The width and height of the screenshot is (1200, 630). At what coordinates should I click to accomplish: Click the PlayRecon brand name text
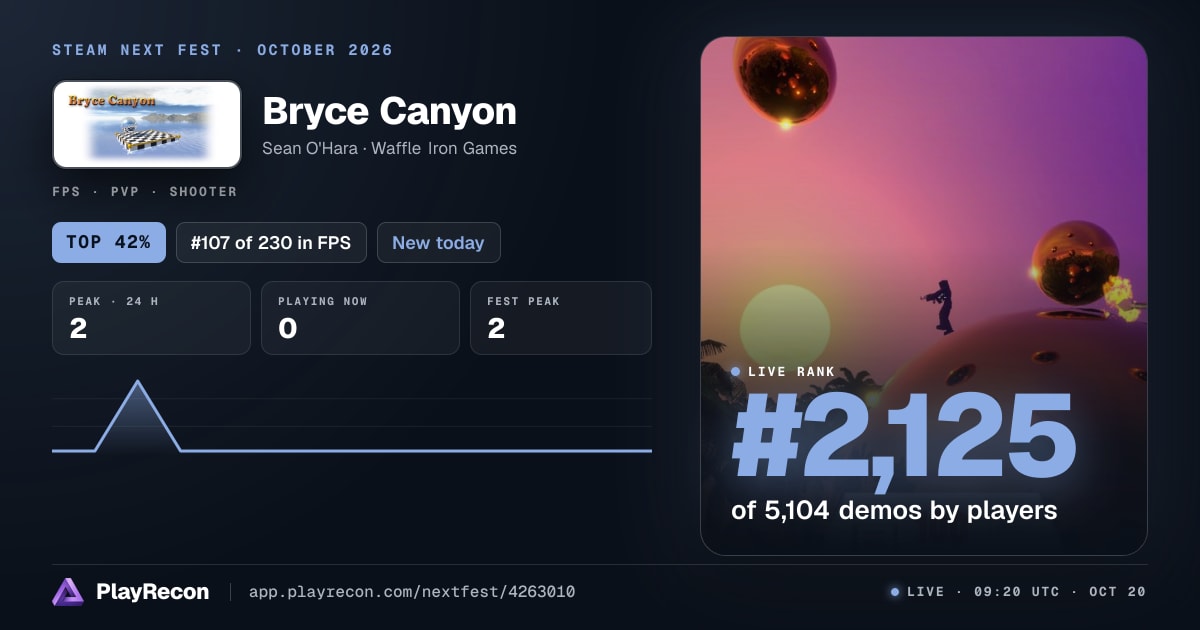pos(152,592)
